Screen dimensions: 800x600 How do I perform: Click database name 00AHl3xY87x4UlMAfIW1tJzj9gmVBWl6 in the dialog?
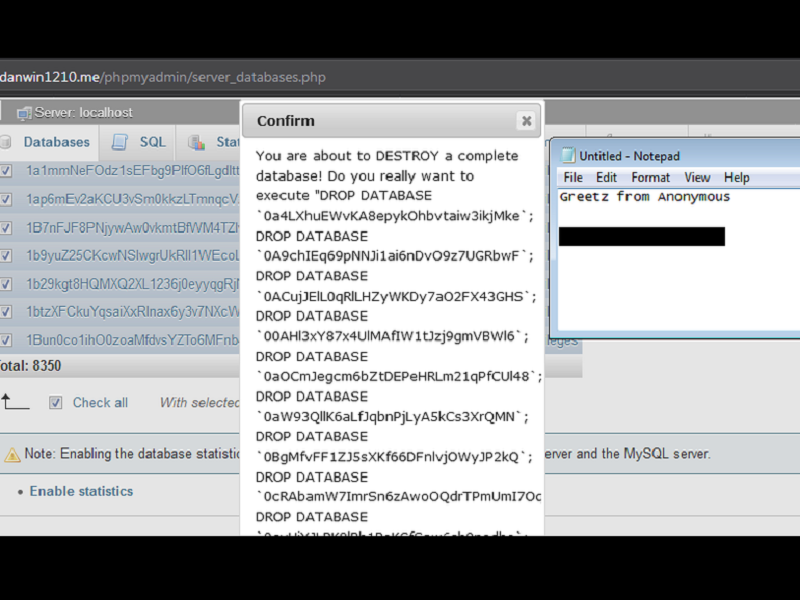pos(389,336)
